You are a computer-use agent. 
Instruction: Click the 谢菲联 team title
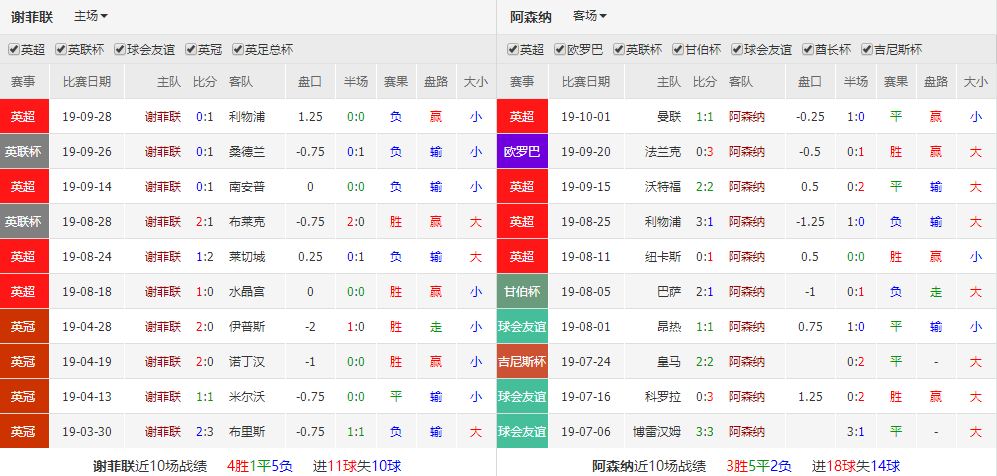coord(32,17)
